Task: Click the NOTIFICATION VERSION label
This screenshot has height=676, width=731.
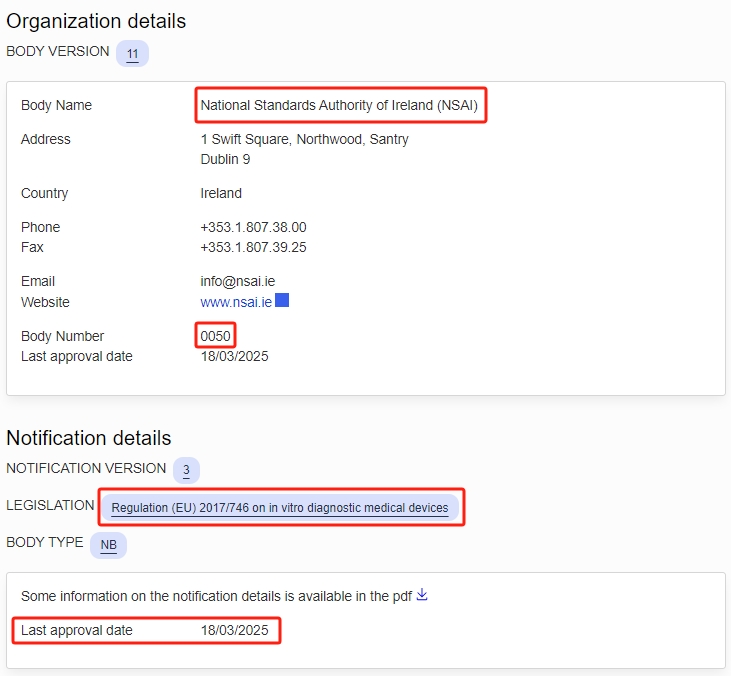Action: coord(86,468)
